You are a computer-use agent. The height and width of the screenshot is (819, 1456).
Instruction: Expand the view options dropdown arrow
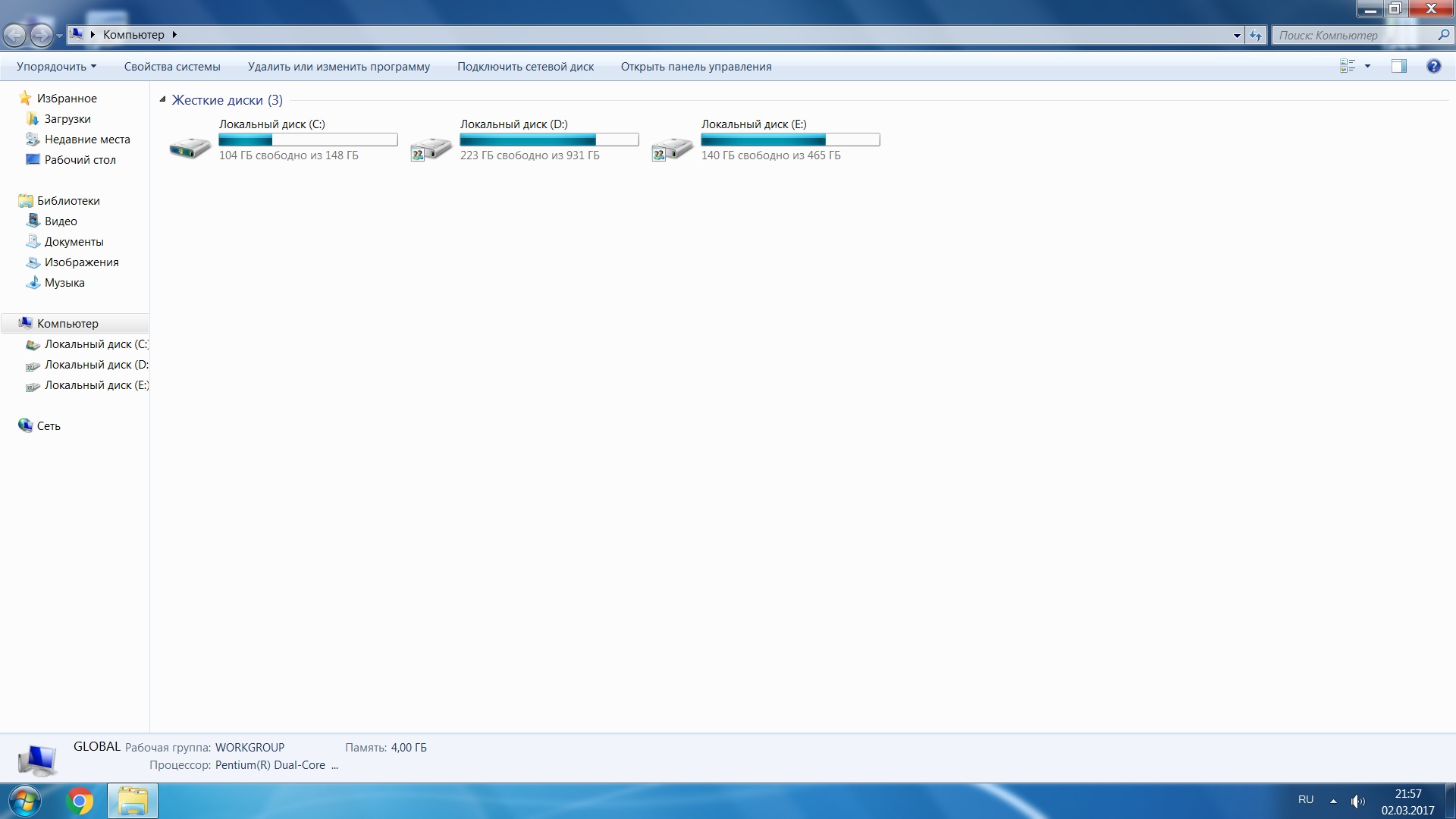tap(1367, 66)
